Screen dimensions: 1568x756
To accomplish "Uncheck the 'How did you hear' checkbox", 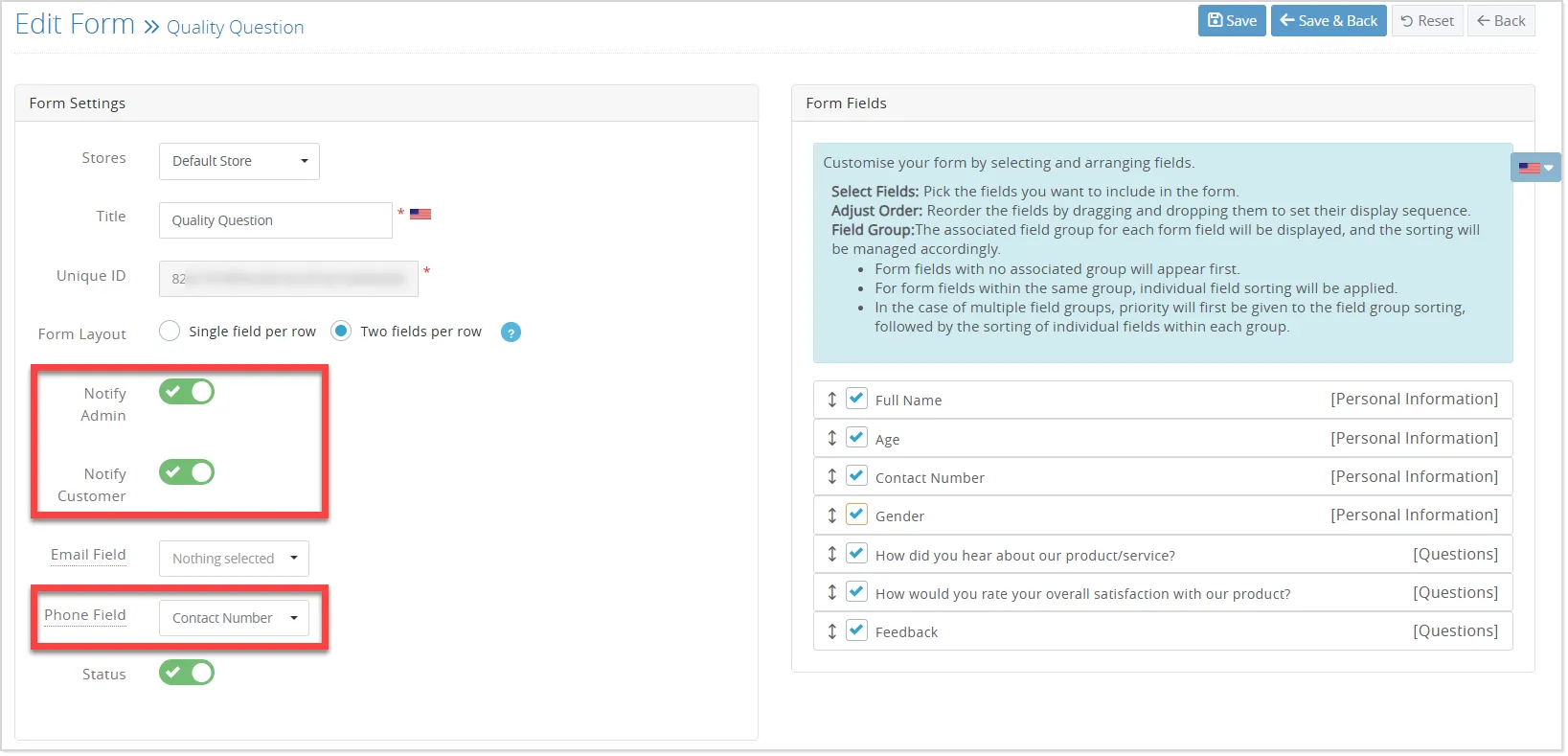I will pyautogui.click(x=857, y=553).
